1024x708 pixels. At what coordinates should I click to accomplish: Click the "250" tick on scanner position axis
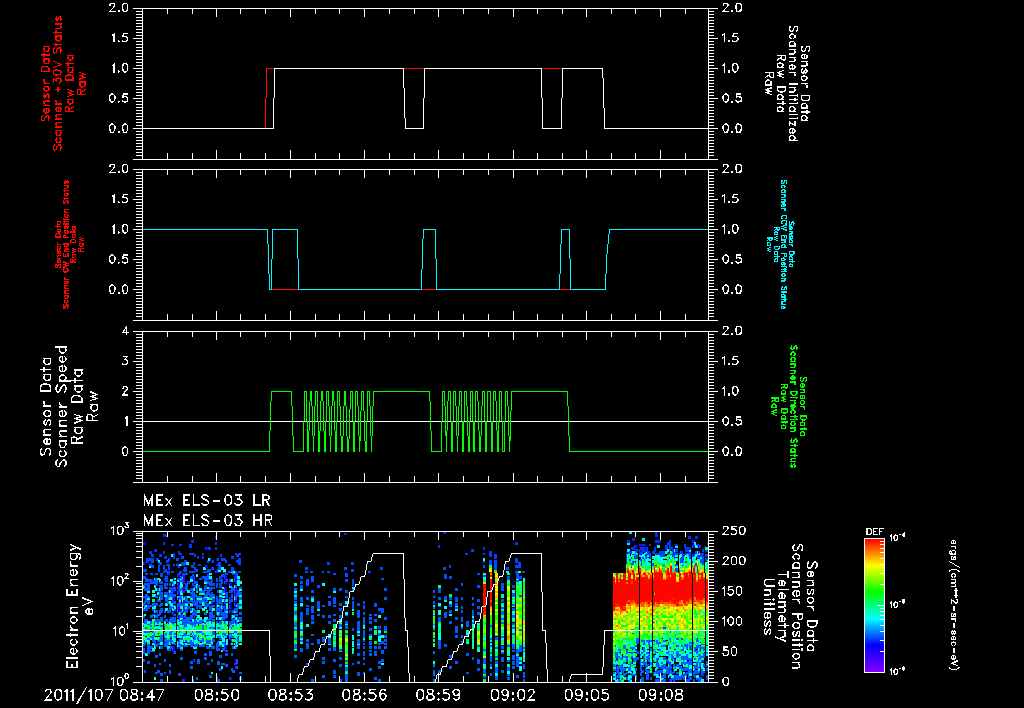[x=733, y=531]
